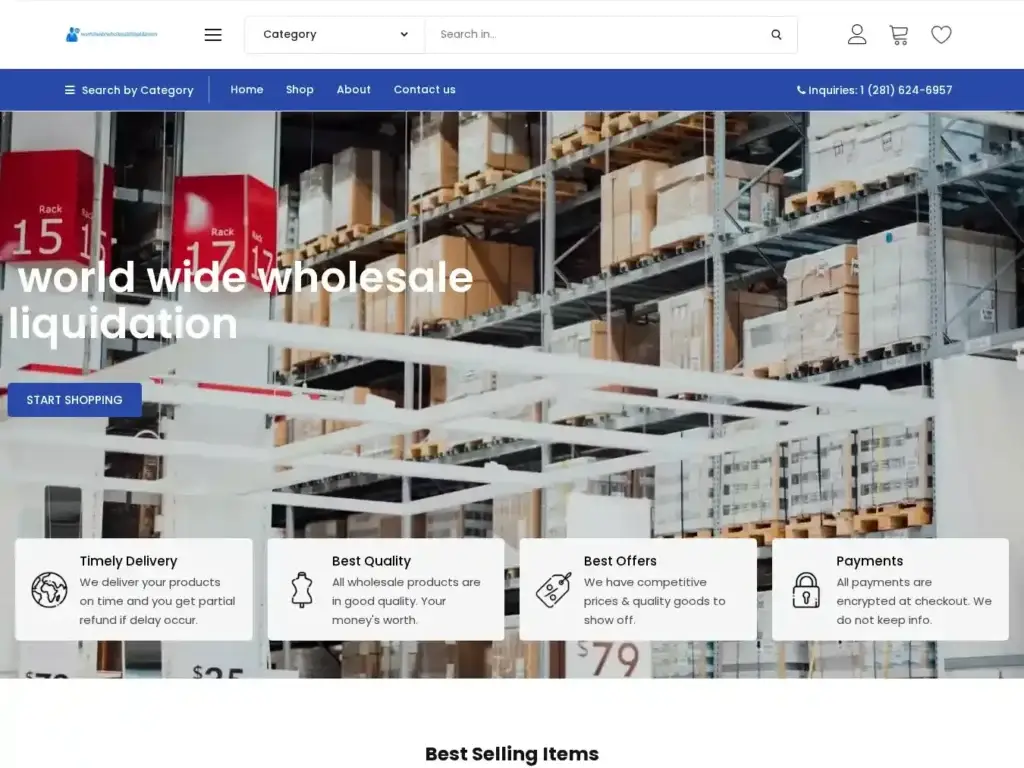Select the padlock icon beside Payments
This screenshot has height=768, width=1024.
[806, 590]
